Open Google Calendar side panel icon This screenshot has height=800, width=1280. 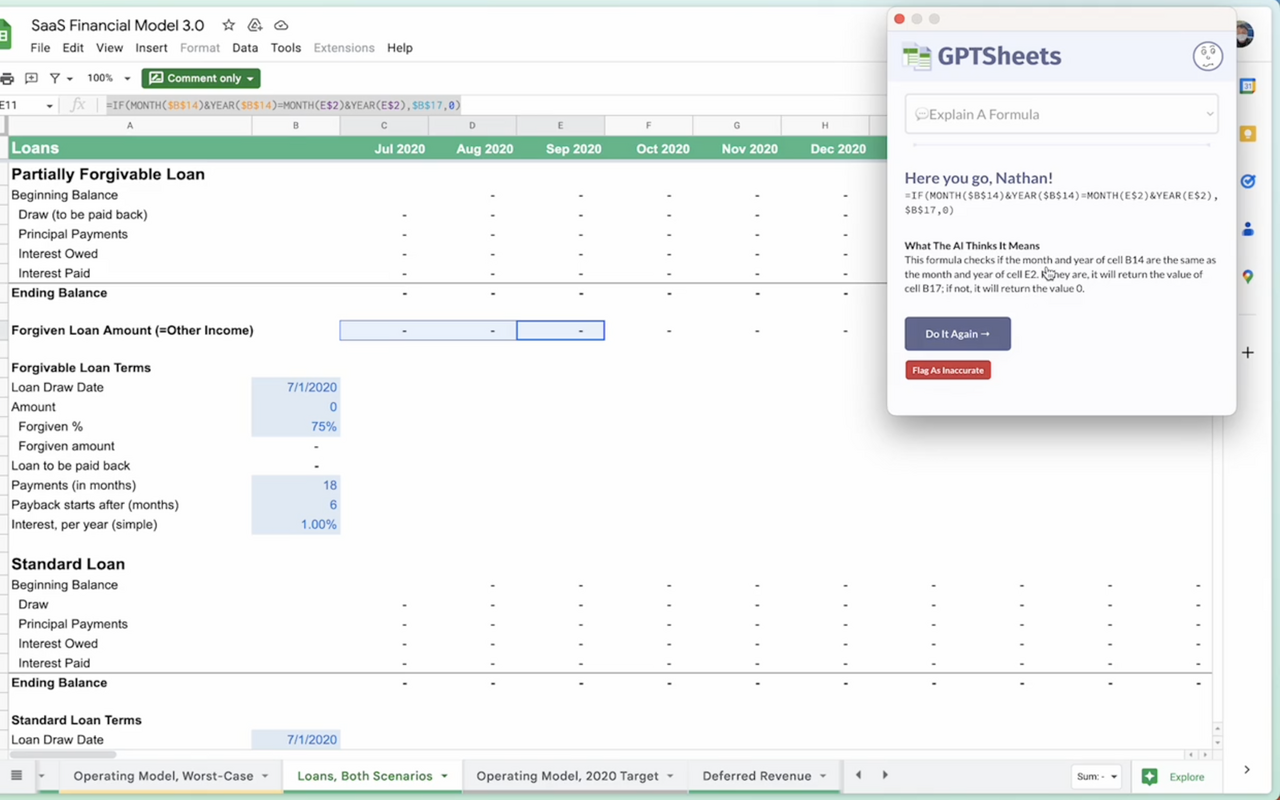1248,86
